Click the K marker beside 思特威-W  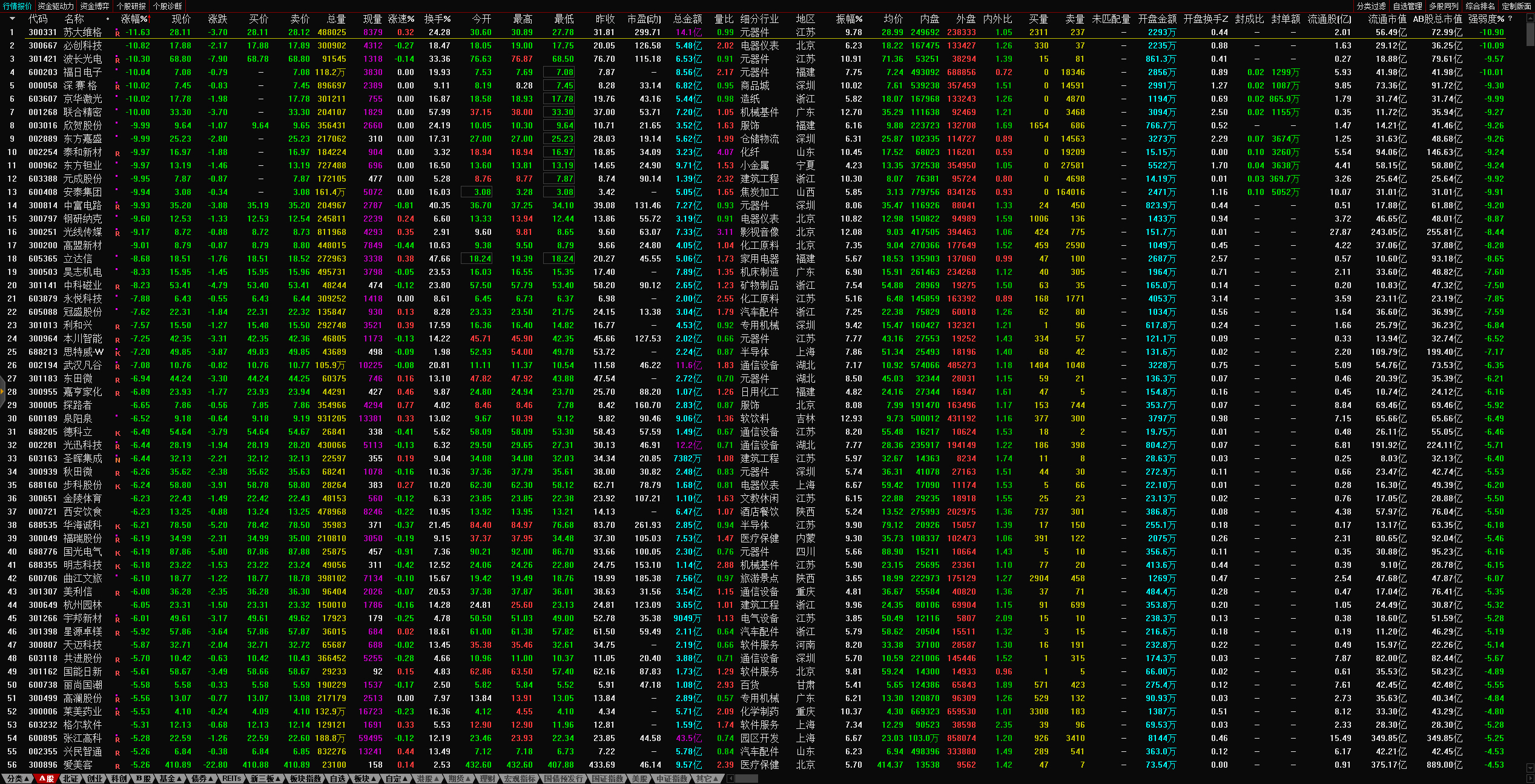click(x=117, y=353)
